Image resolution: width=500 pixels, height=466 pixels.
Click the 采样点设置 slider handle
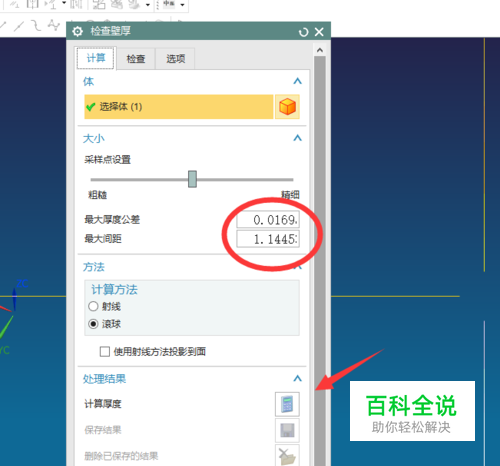tap(192, 179)
